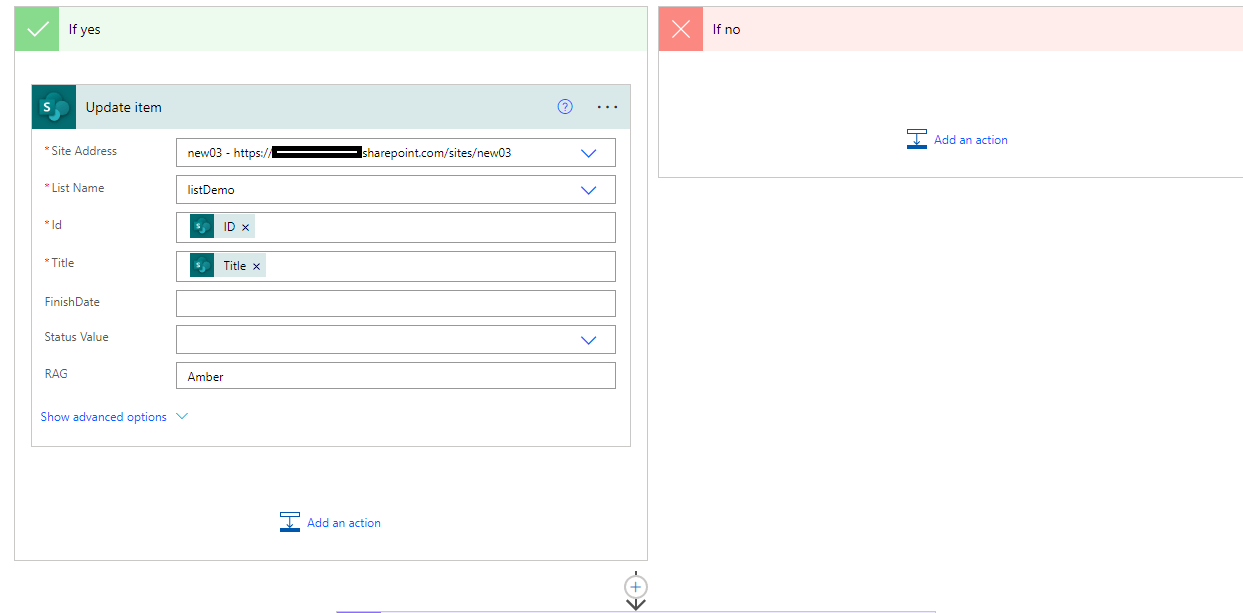The height and width of the screenshot is (613, 1243).
Task: Click Show advanced options link
Action: (104, 417)
